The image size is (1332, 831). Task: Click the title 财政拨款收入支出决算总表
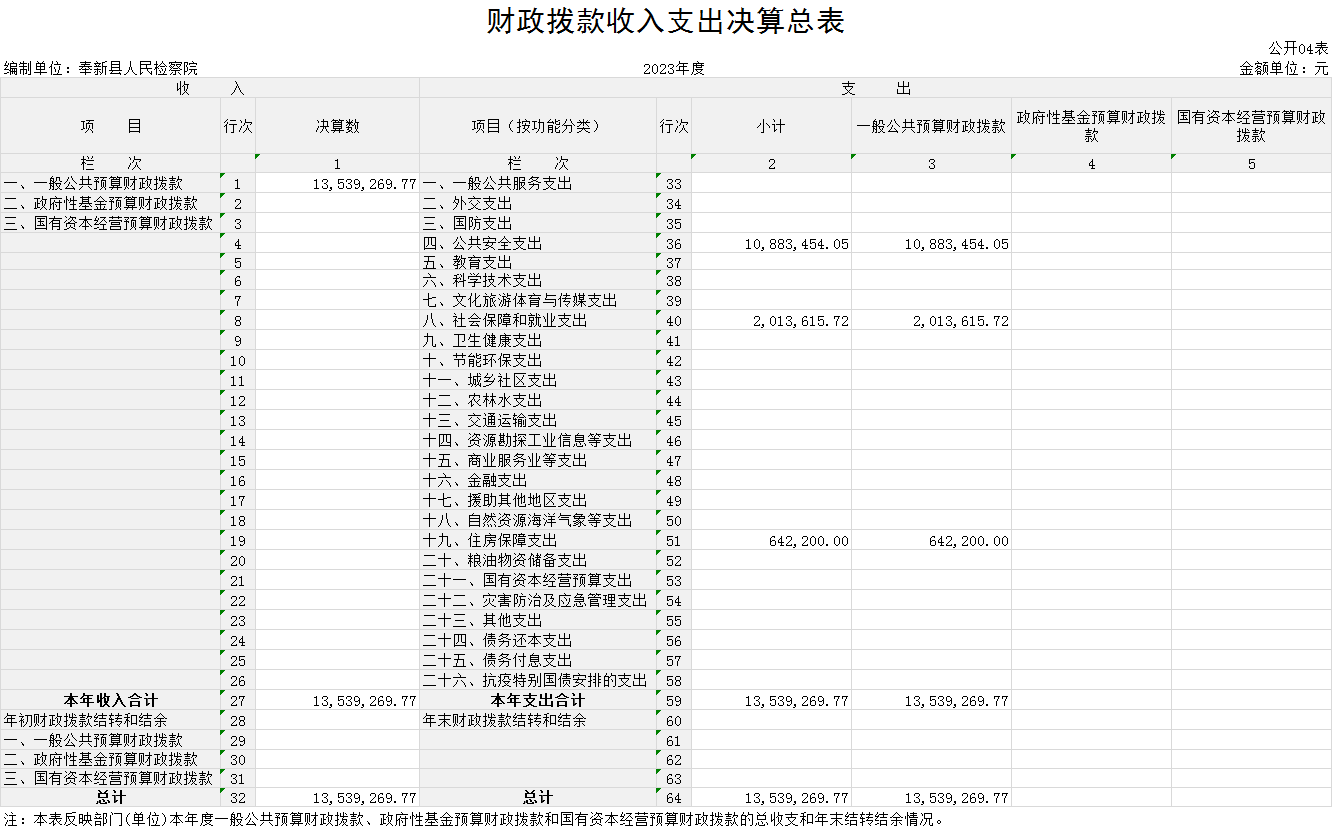click(666, 22)
